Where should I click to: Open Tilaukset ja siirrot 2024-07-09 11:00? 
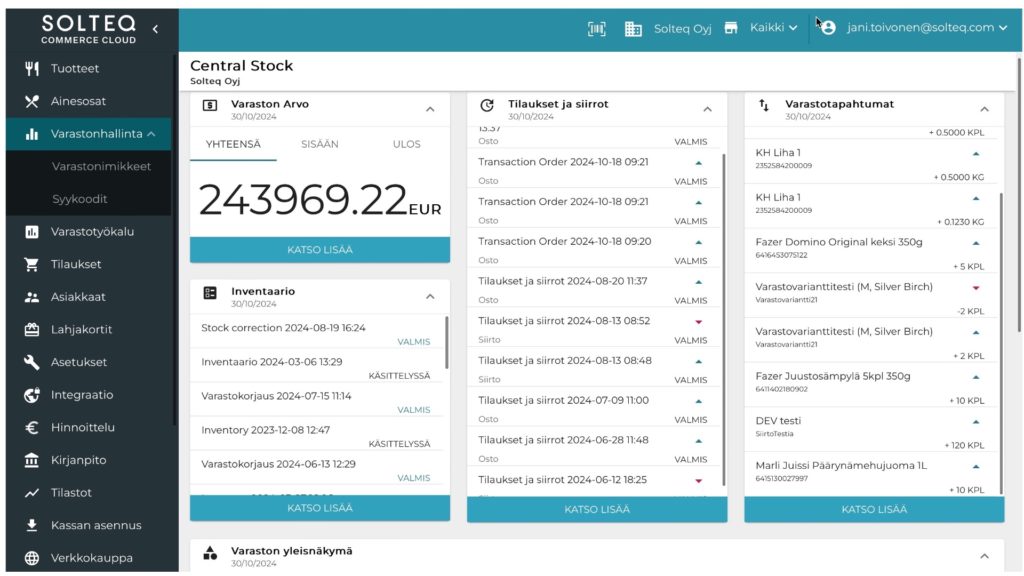tap(593, 409)
